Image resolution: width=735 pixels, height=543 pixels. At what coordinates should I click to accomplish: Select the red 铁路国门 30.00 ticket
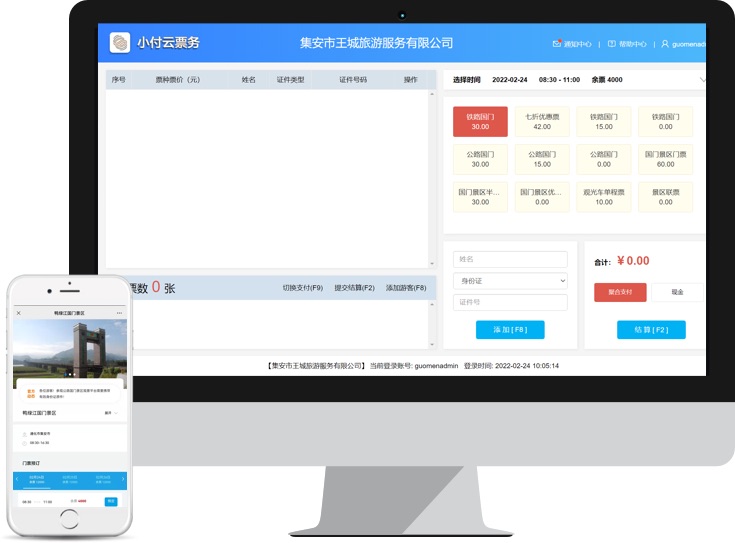[480, 121]
